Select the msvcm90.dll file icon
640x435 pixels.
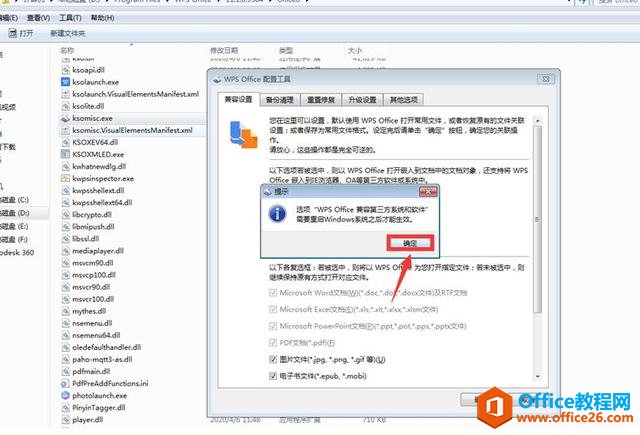(x=65, y=263)
